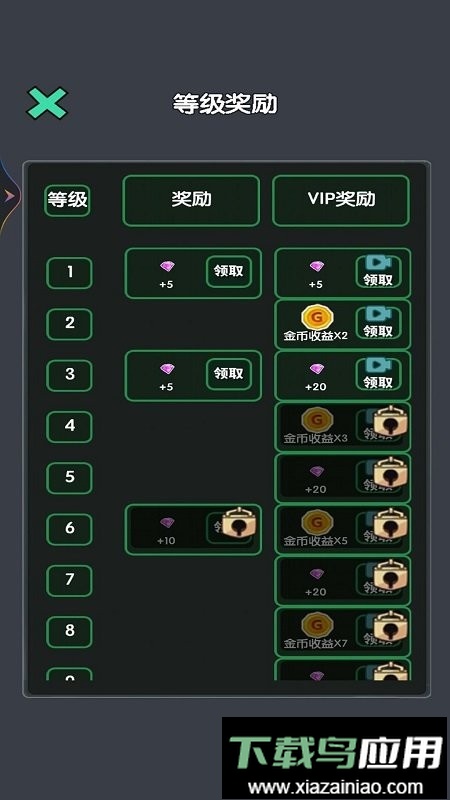Select level 7 number badge
The width and height of the screenshot is (450, 800).
69,581
